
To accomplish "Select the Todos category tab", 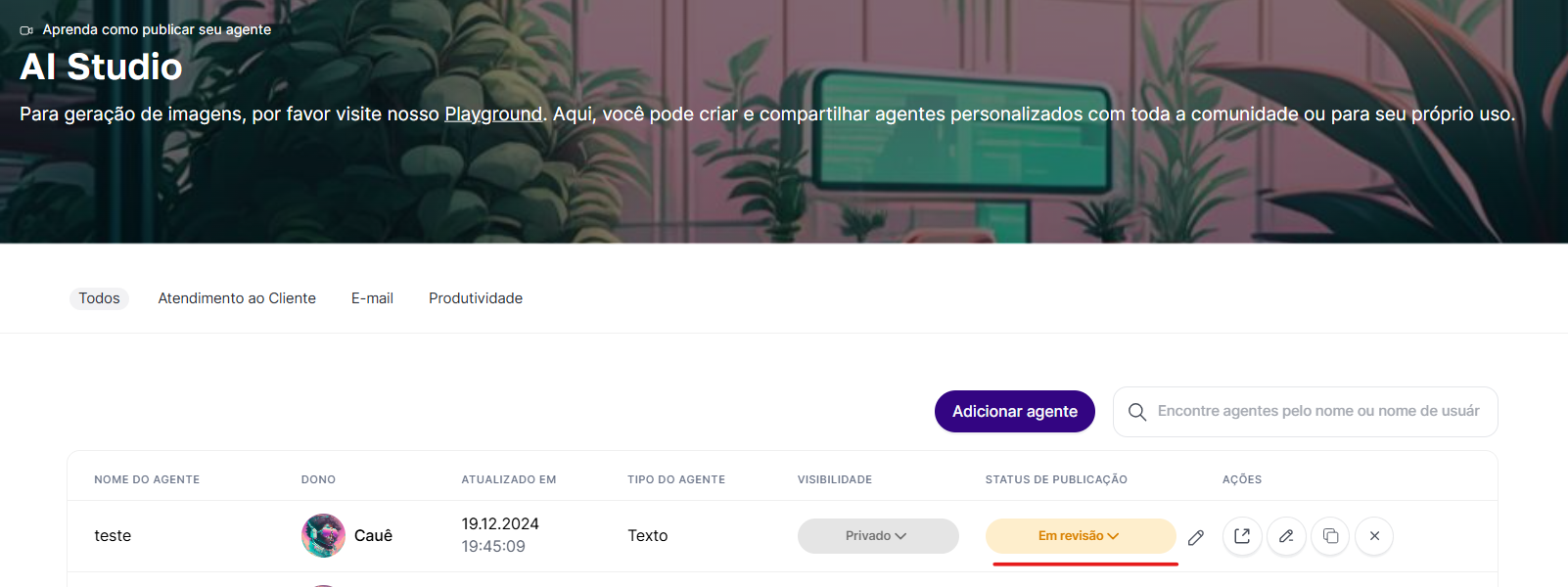I will [x=99, y=298].
